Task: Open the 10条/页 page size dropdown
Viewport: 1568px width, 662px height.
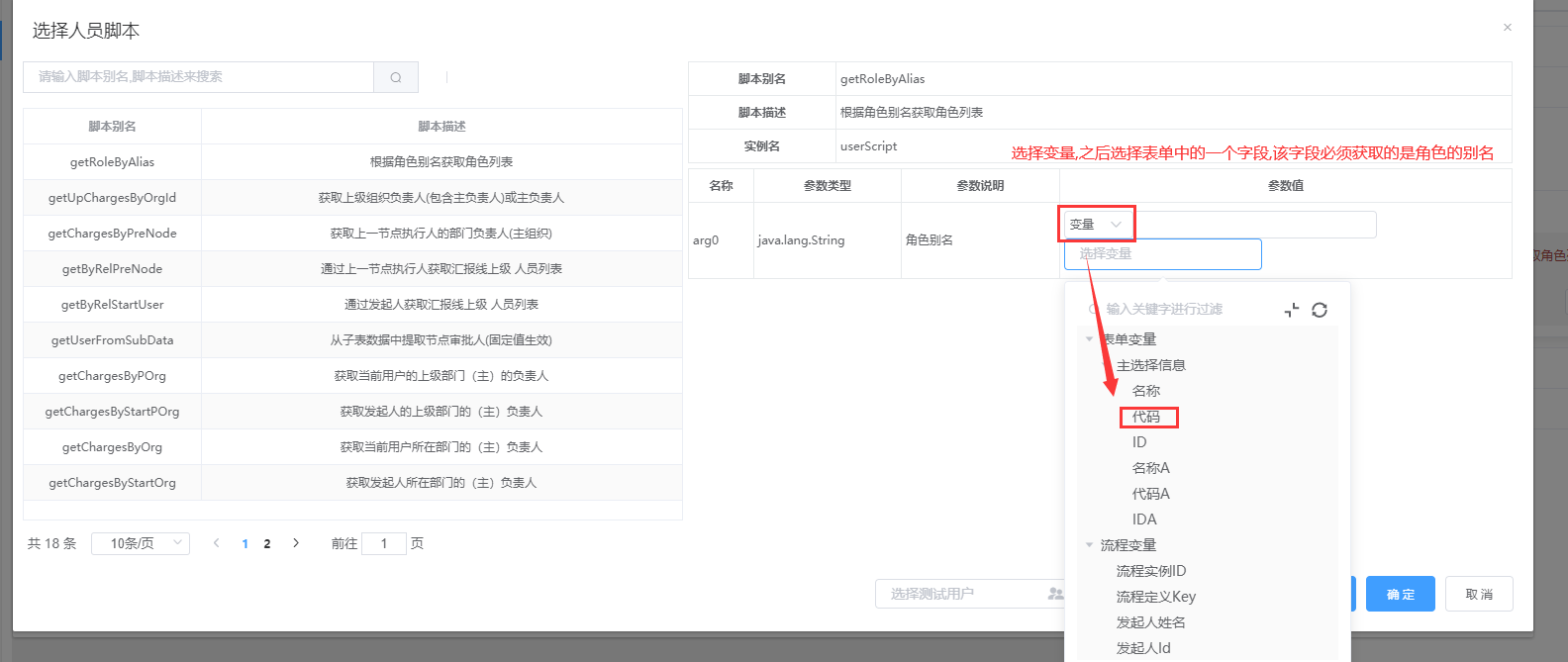Action: (x=141, y=543)
